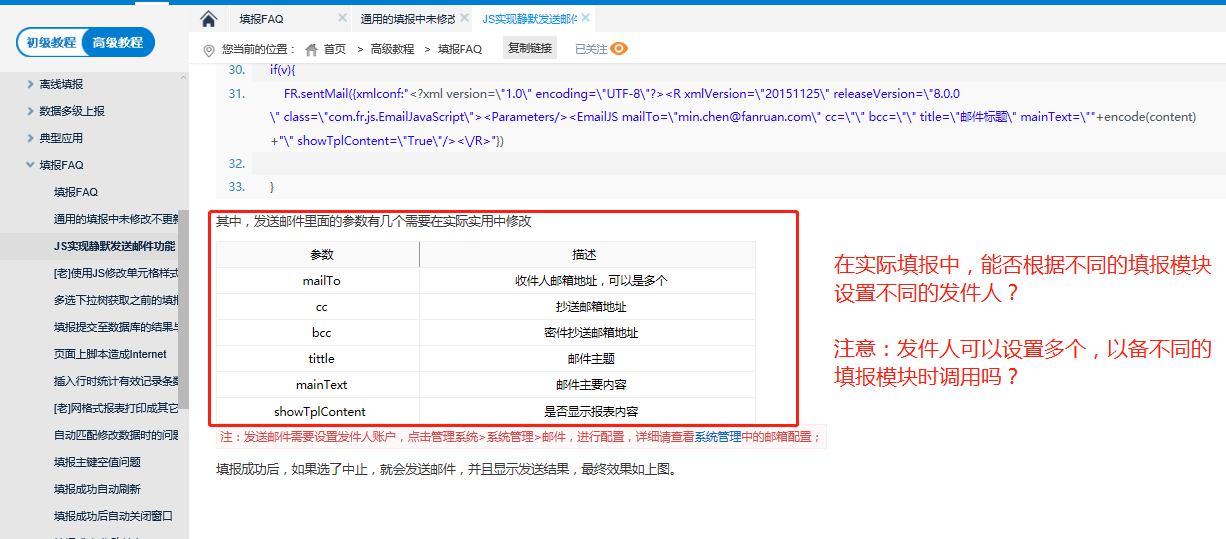1226x539 pixels.
Task: Close the JS实现静默发送邮件 tab
Action: [586, 18]
